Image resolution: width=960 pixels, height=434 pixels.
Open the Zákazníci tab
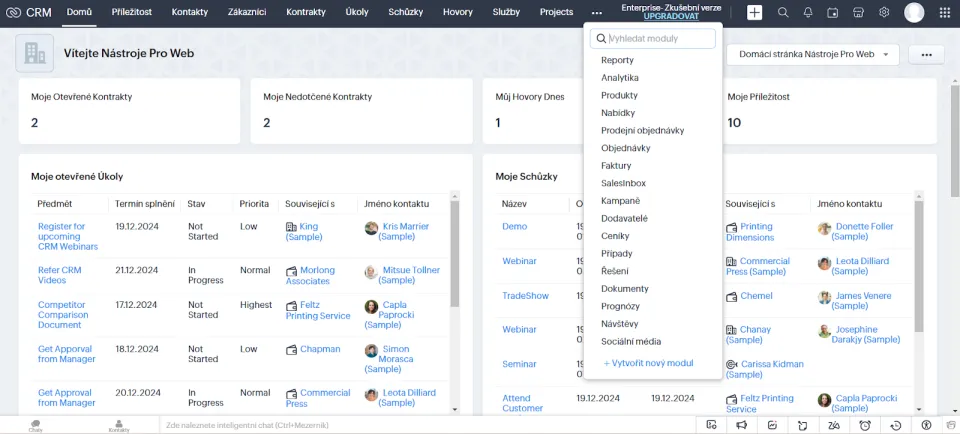pos(247,12)
